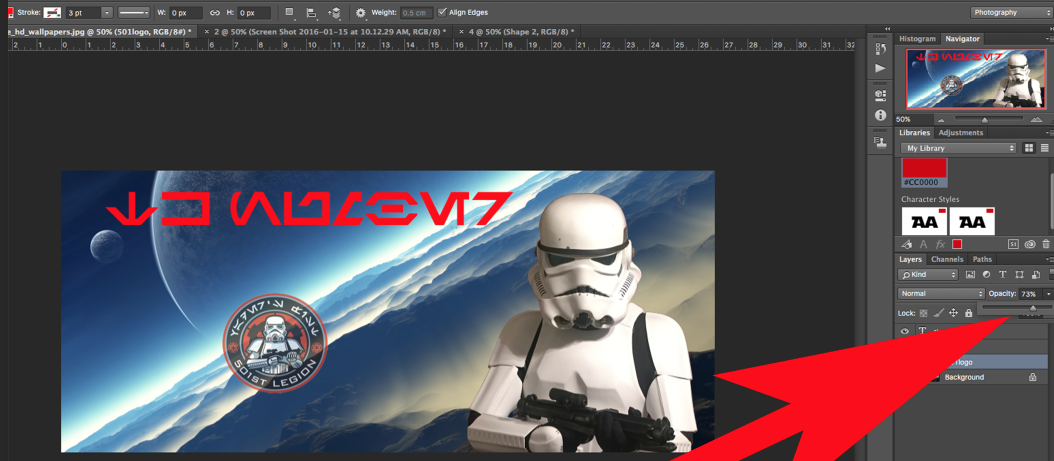The height and width of the screenshot is (461, 1054).
Task: Click the red add-color swatch in Libraries
Action: [957, 245]
